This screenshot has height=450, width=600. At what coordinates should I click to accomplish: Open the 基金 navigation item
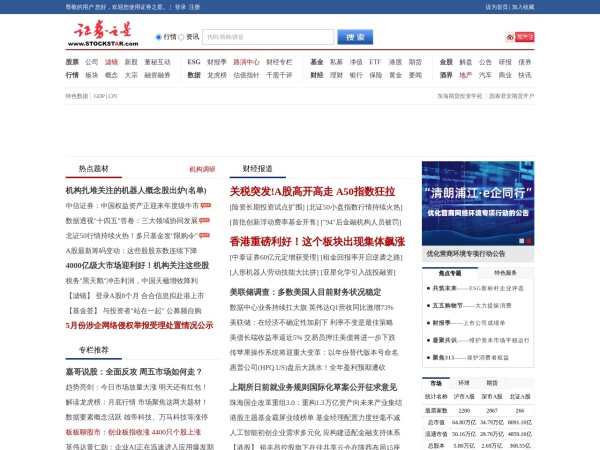[317, 62]
